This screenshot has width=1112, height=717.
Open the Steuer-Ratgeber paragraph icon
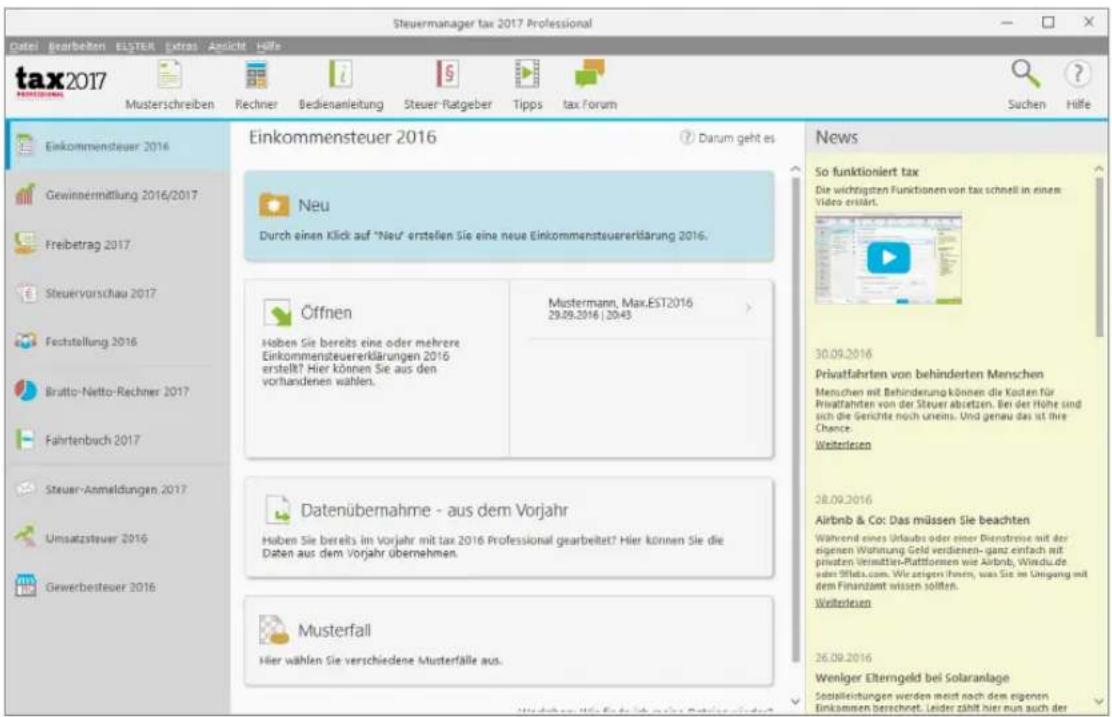click(x=447, y=74)
